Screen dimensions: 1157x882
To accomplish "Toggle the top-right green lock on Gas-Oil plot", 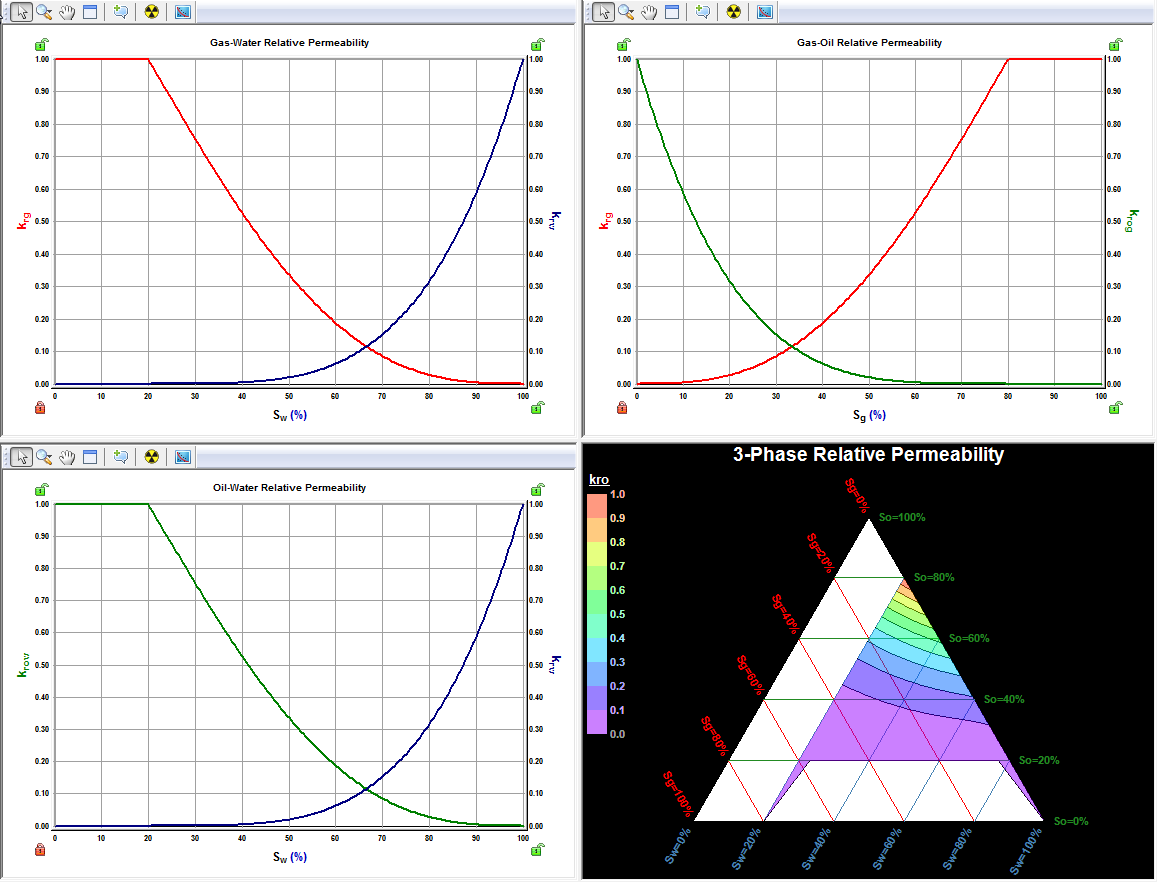I will click(x=1115, y=45).
